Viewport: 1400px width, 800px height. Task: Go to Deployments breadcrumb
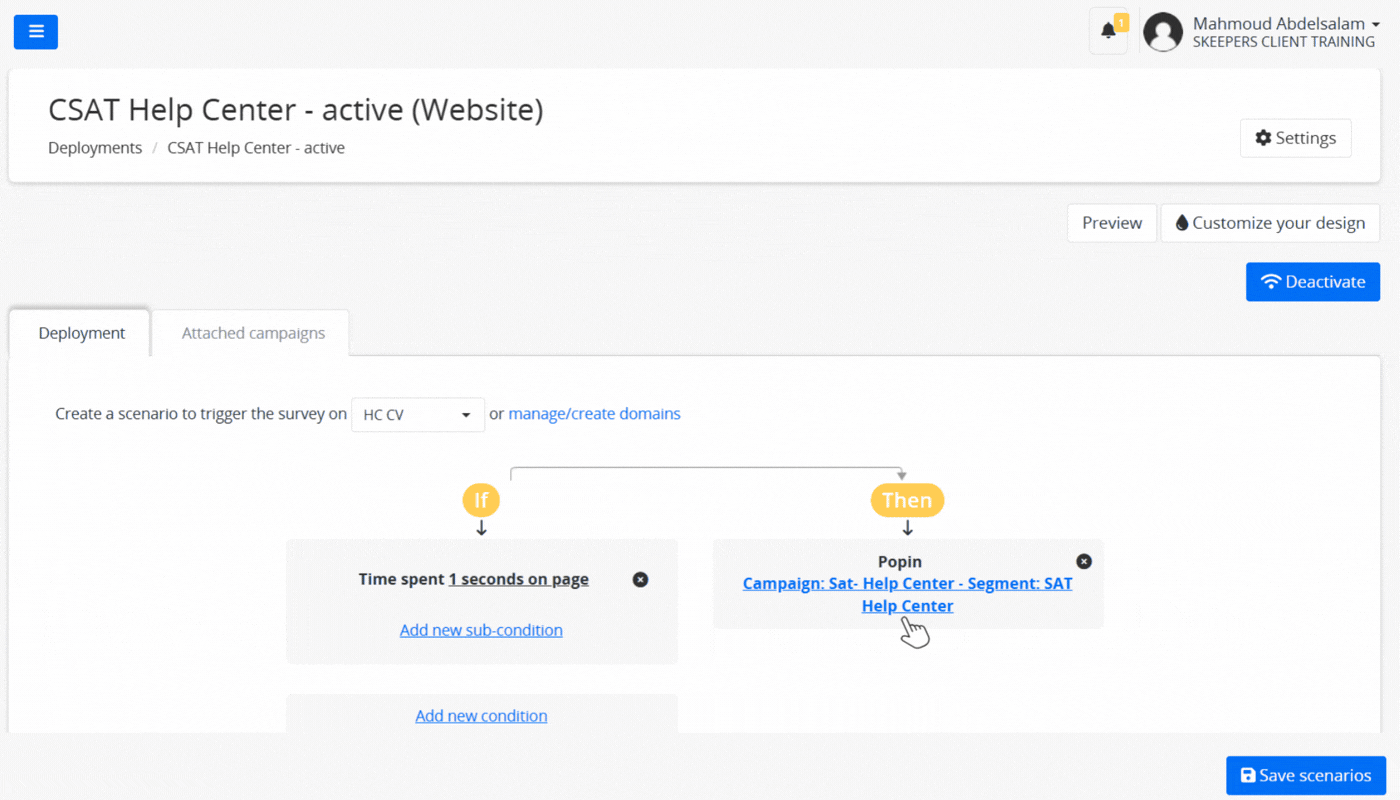[x=95, y=148]
